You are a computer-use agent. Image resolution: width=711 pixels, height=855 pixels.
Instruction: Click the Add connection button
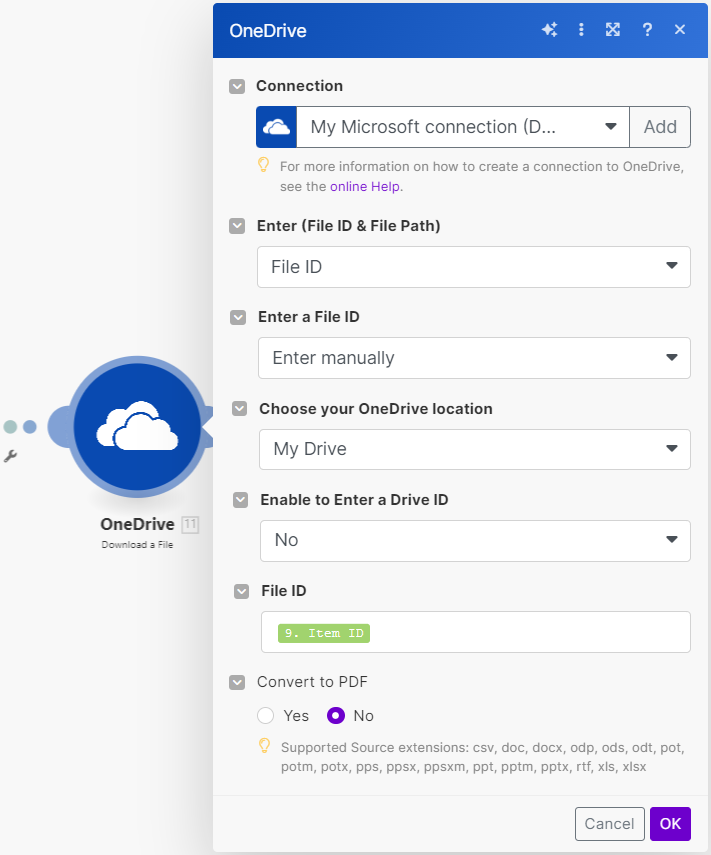click(x=660, y=127)
